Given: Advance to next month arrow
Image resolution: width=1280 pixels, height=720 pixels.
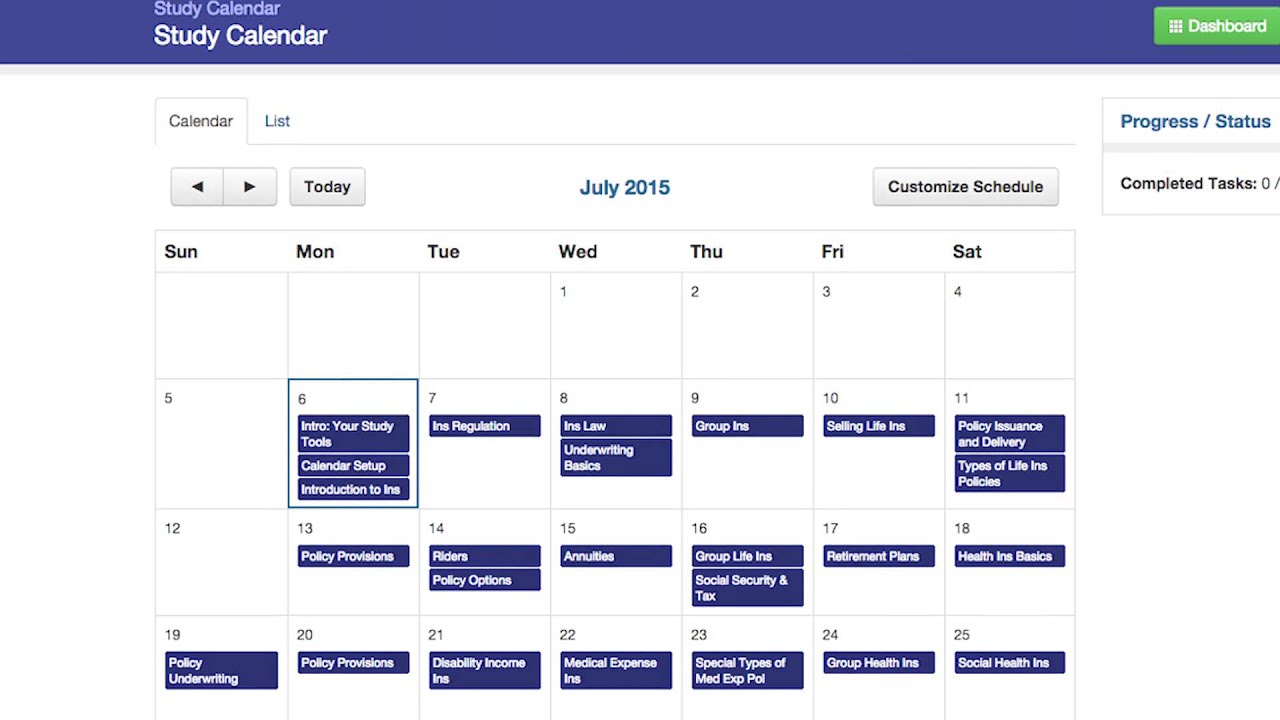Looking at the screenshot, I should [249, 187].
